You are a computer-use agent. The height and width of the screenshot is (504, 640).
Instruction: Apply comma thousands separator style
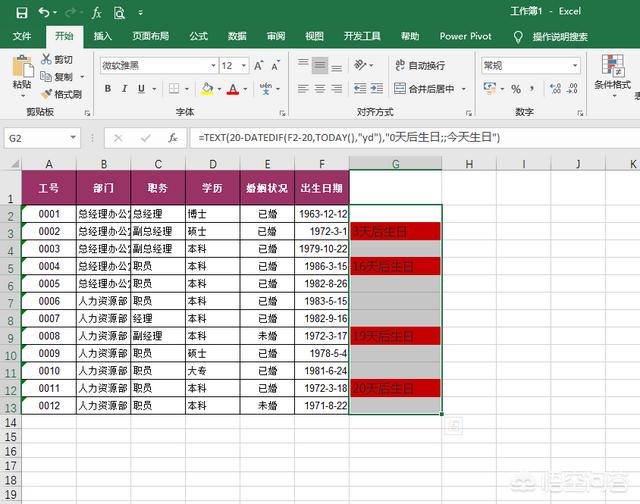click(x=532, y=89)
